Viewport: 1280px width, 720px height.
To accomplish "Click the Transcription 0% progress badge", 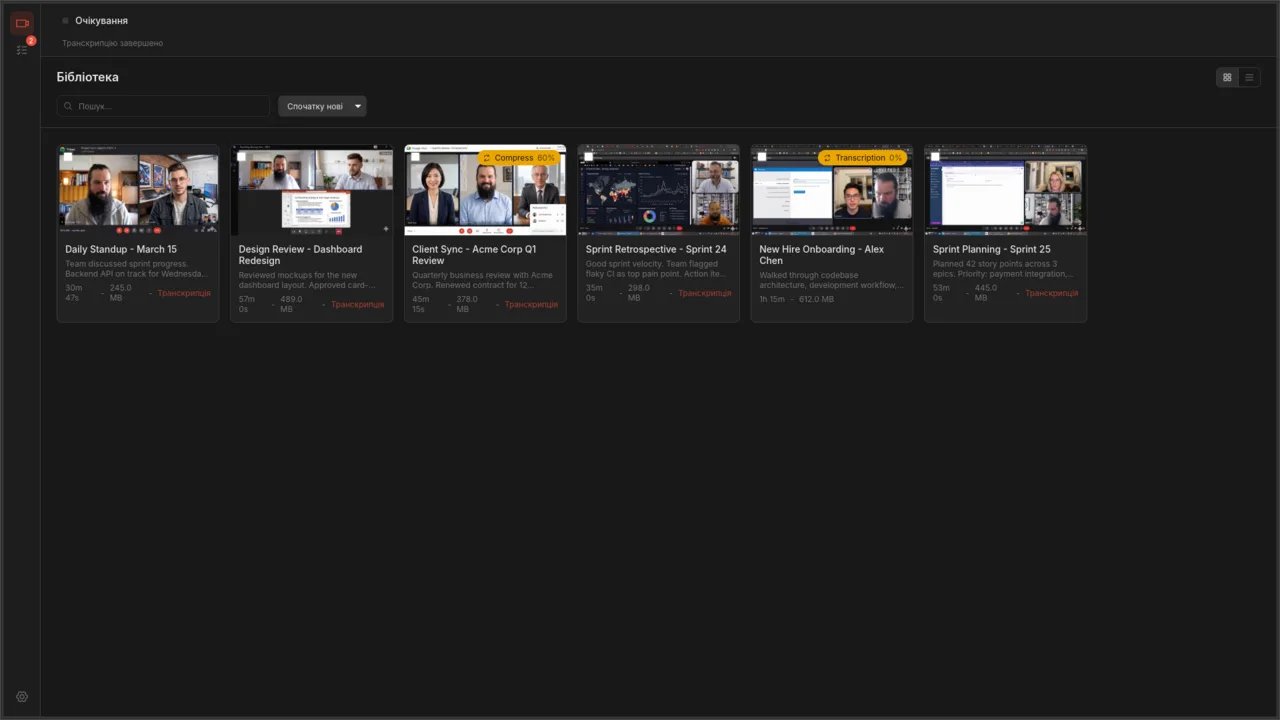I will [862, 158].
